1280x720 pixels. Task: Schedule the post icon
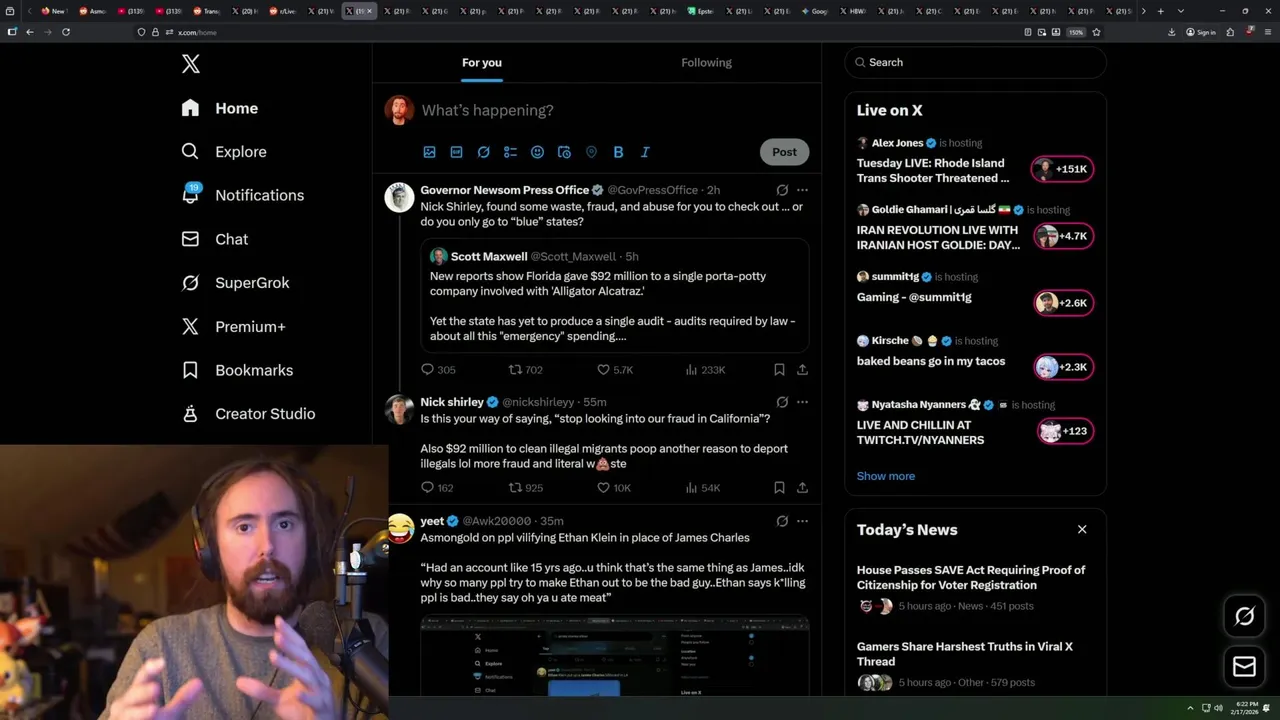point(564,152)
